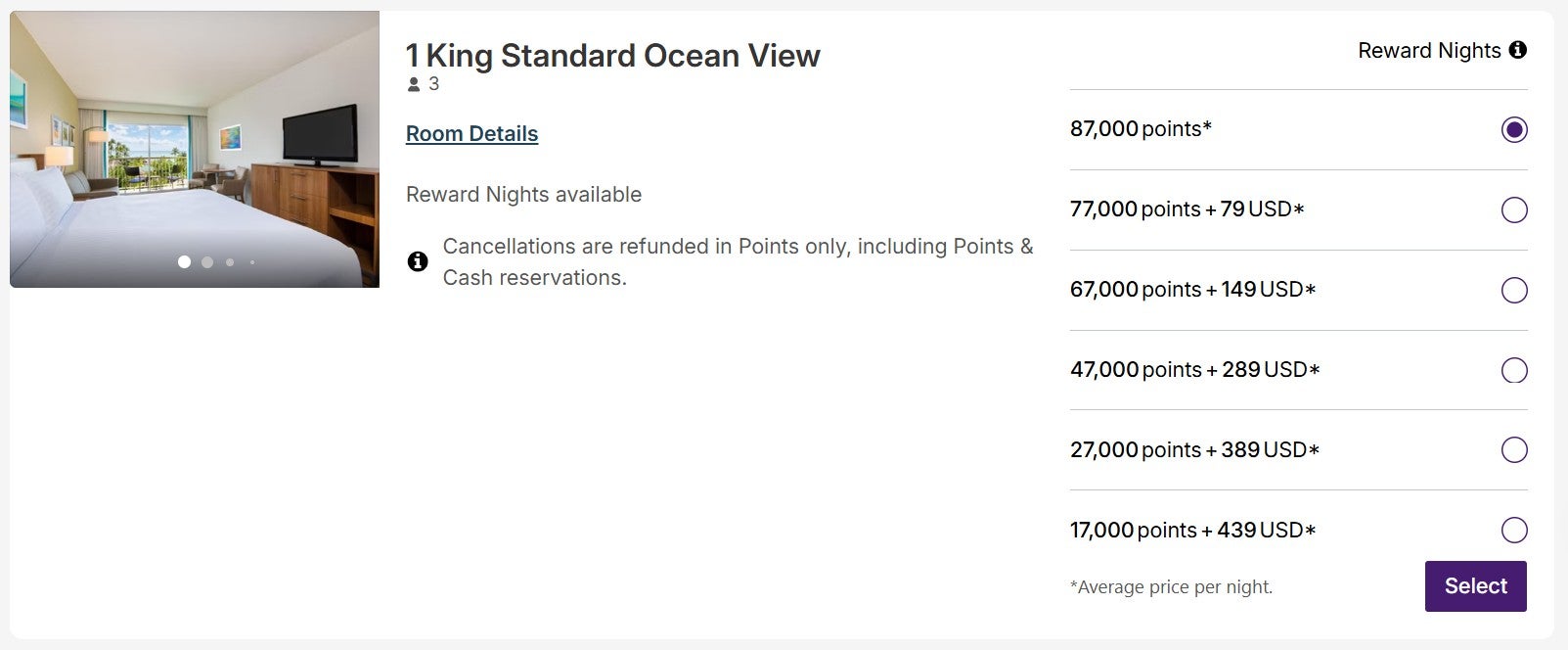Click the Reward Nights info icon
Viewport: 1568px width, 650px height.
coord(1519,50)
